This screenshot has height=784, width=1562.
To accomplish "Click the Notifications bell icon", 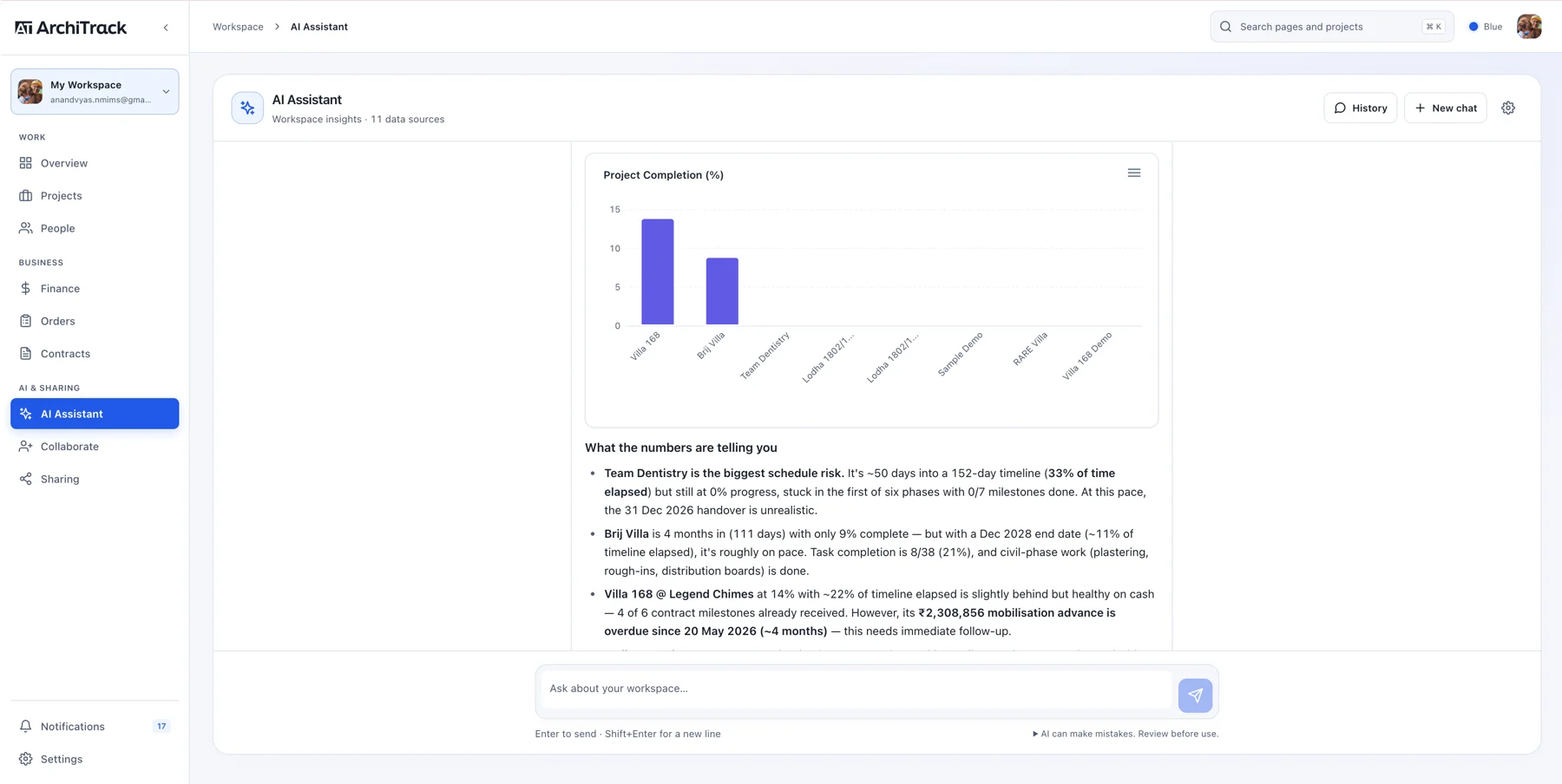I will click(x=26, y=727).
